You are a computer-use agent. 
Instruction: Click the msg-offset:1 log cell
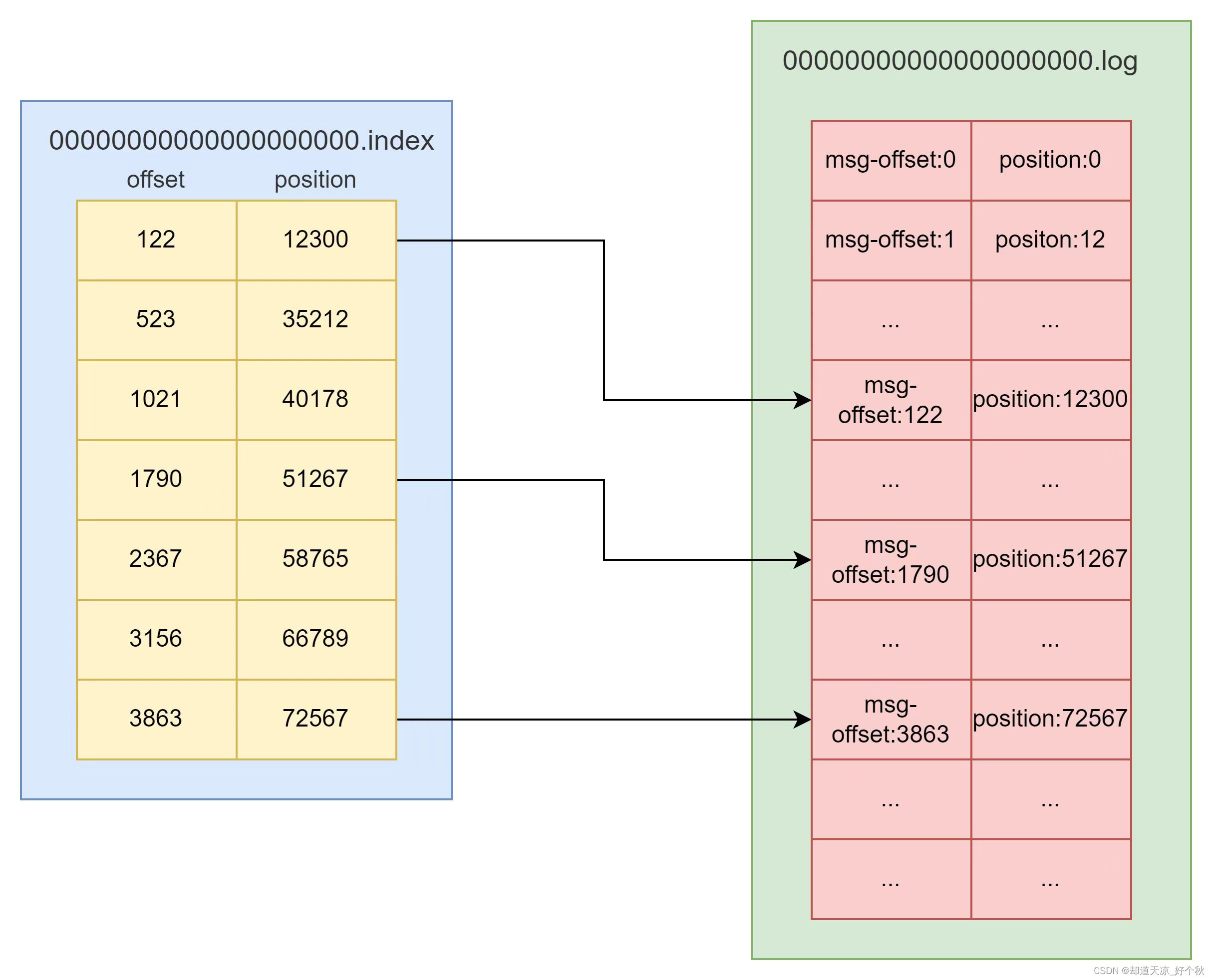(891, 240)
